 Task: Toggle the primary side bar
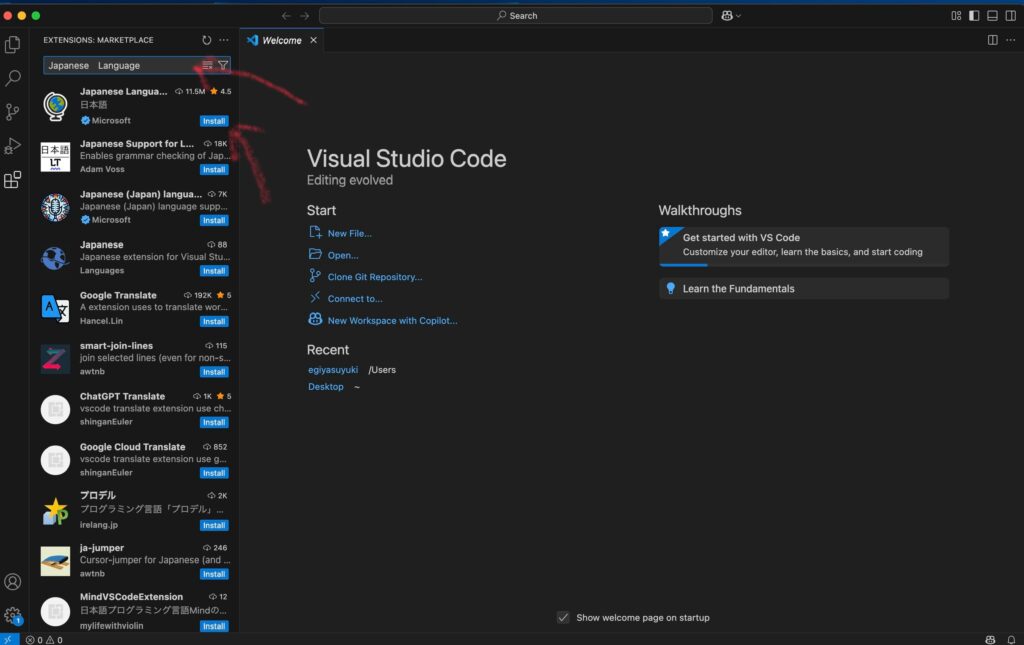[x=974, y=16]
